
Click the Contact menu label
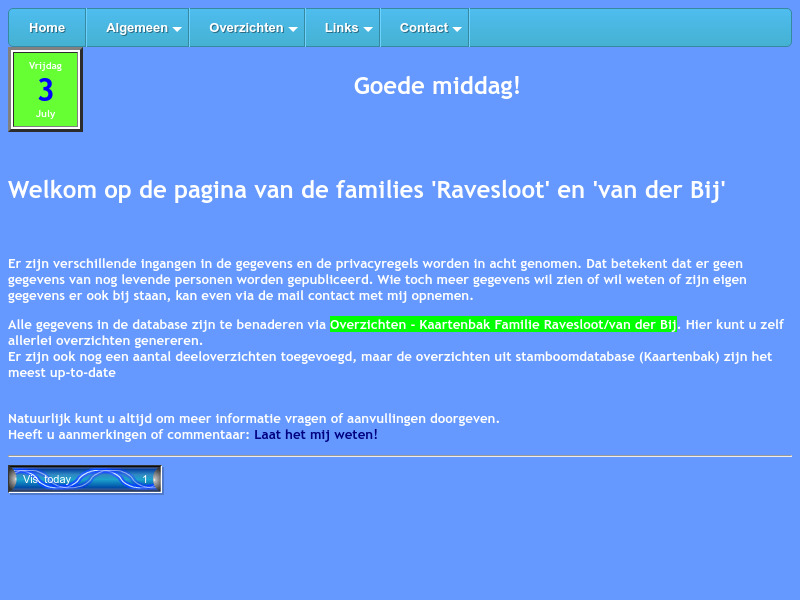tap(424, 28)
